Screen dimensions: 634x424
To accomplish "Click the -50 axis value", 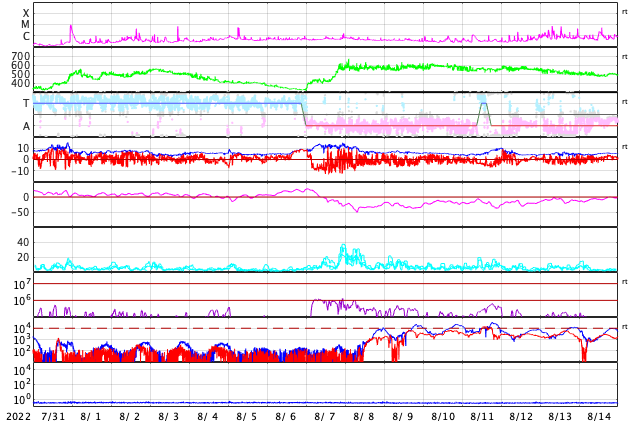I will pyautogui.click(x=20, y=212).
